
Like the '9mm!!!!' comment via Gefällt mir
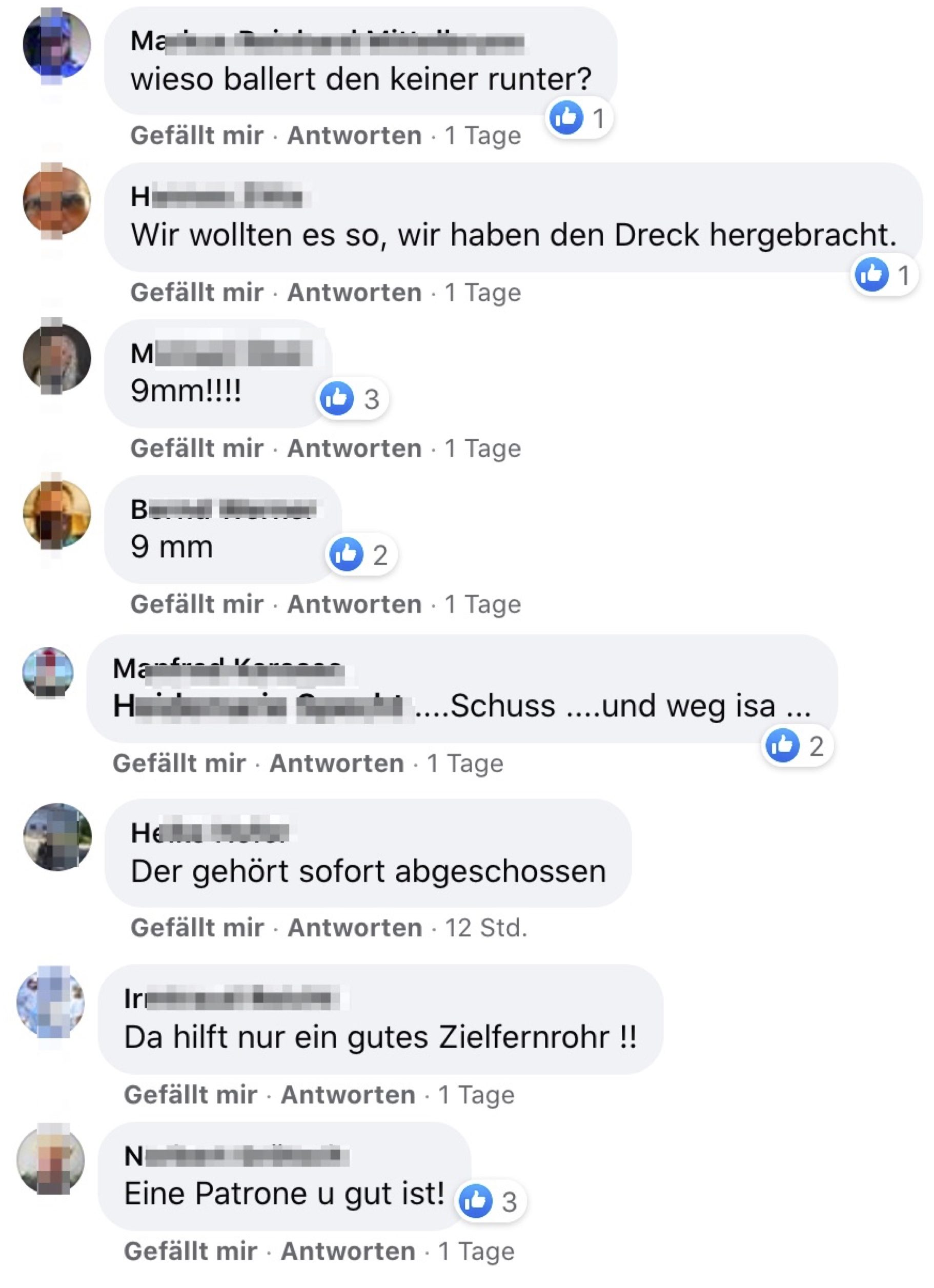196,448
